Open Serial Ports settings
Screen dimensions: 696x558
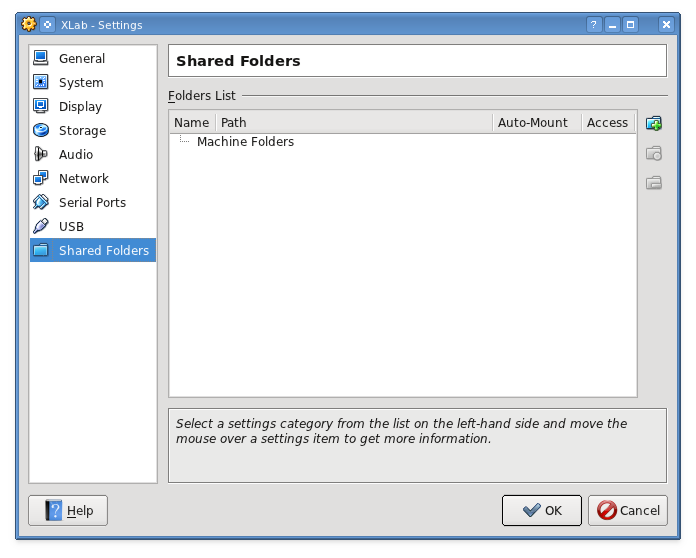93,202
